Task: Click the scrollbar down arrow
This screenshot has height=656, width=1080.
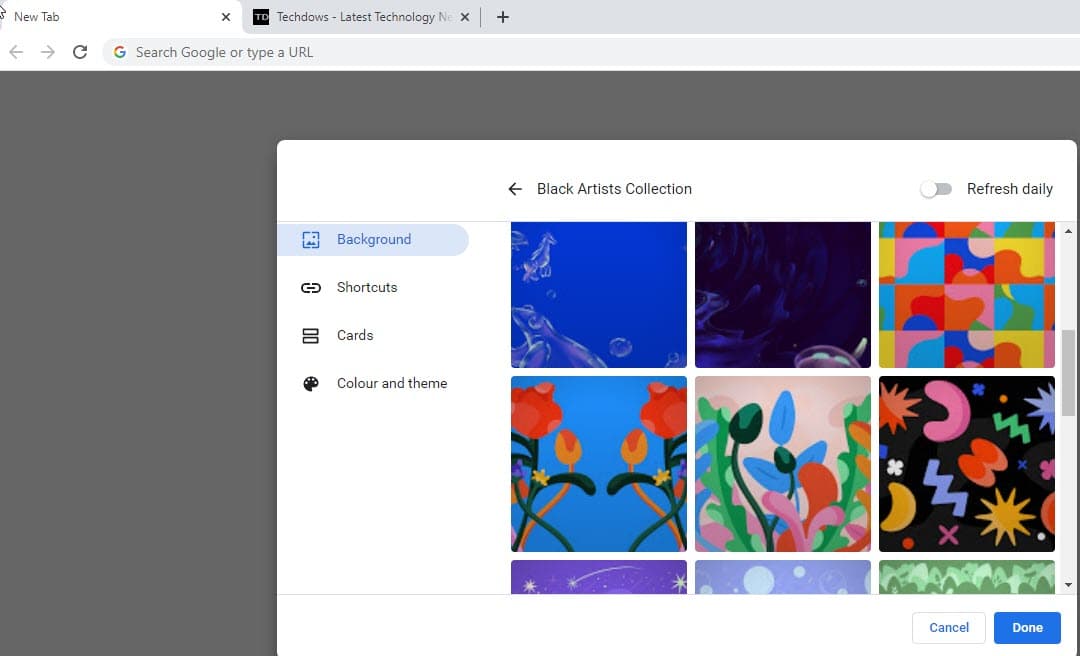Action: coord(1068,585)
